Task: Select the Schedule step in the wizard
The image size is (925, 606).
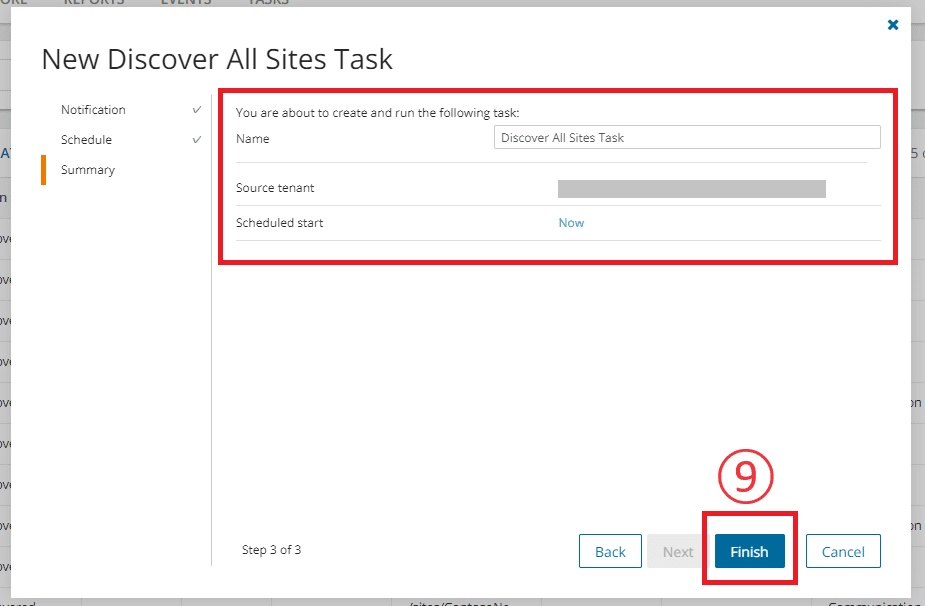Action: click(x=87, y=139)
